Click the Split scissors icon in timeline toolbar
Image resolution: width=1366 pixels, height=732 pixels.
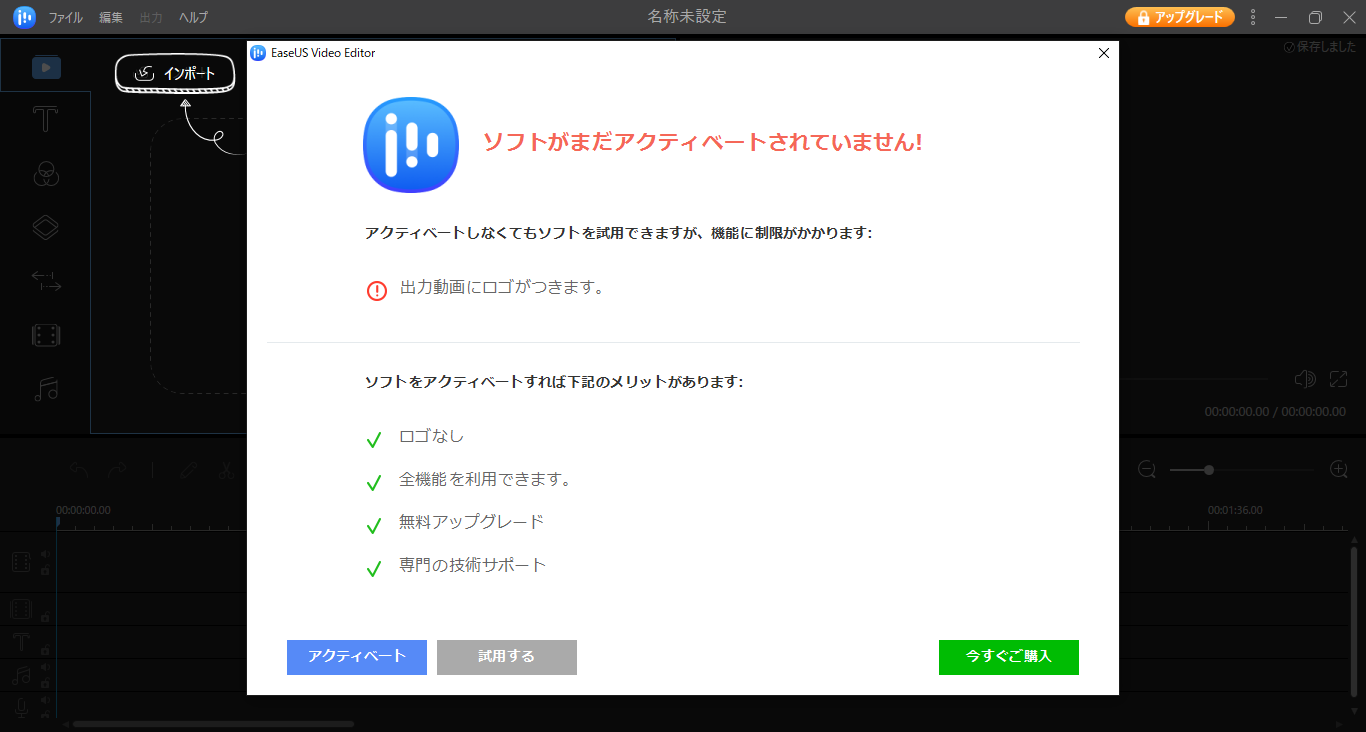click(x=227, y=469)
